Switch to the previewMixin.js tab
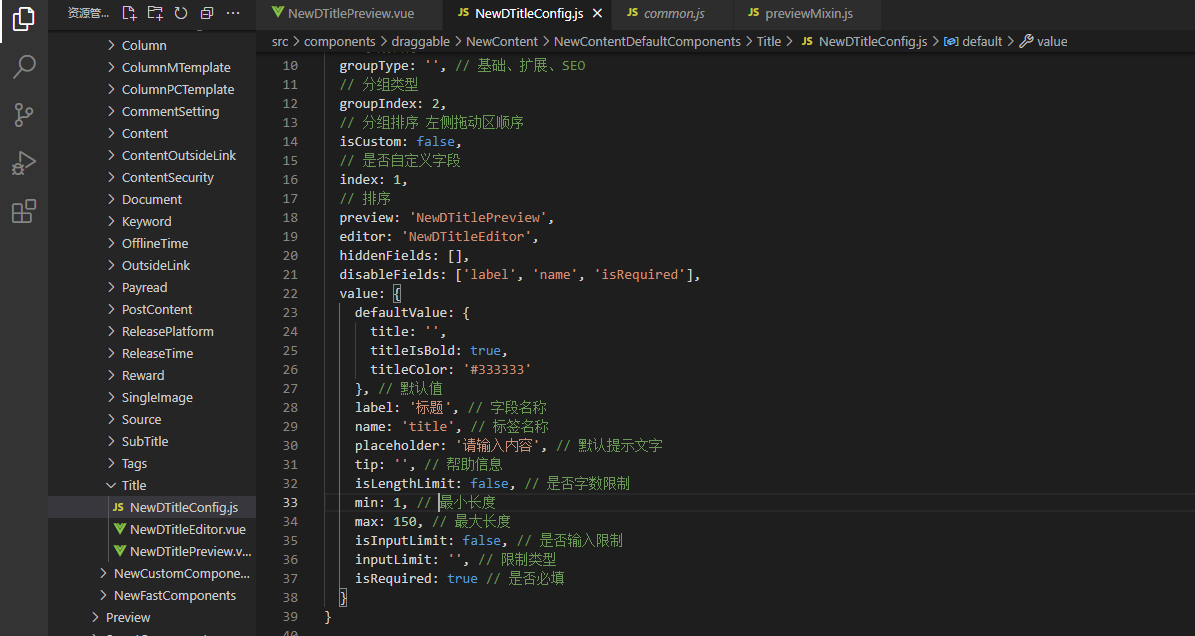 pyautogui.click(x=808, y=14)
